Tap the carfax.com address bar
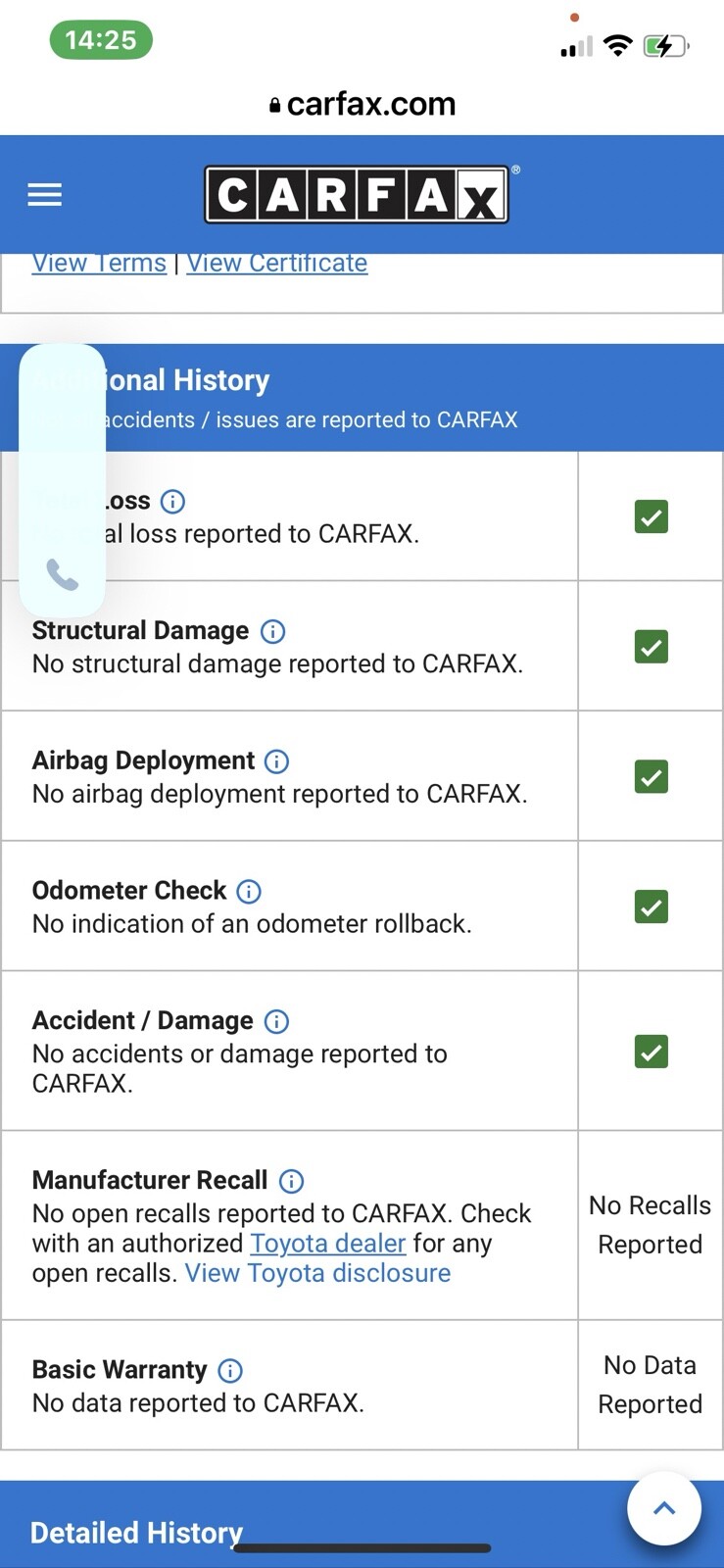The height and width of the screenshot is (1568, 724). coord(362,104)
